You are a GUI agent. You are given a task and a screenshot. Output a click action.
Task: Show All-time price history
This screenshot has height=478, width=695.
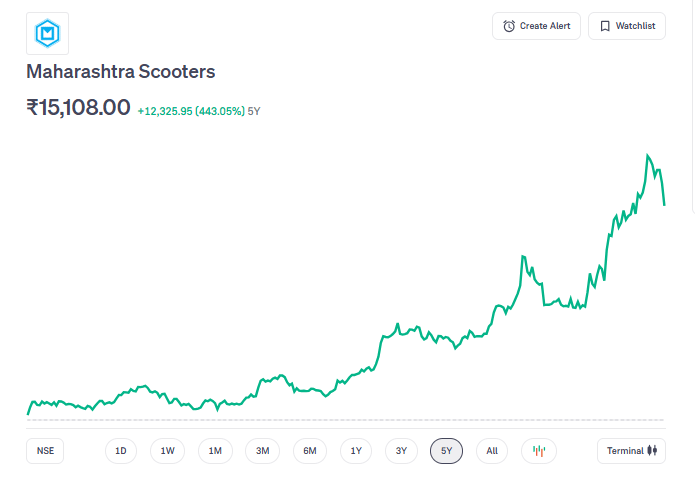point(492,451)
